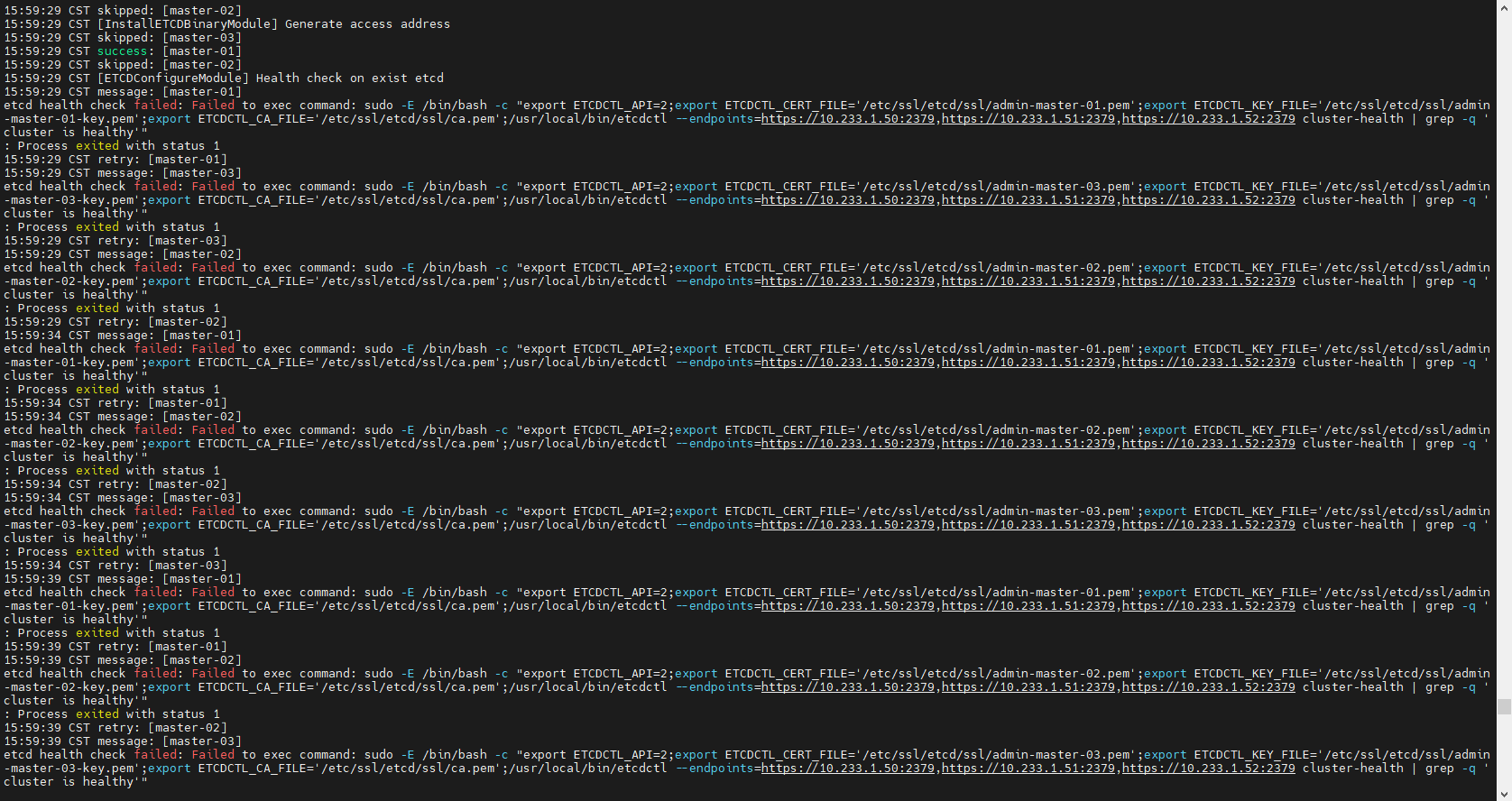Viewport: 1512px width, 801px height.
Task: Open 10.233.1.50:2379 link in last master-03 health check
Action: [x=847, y=769]
